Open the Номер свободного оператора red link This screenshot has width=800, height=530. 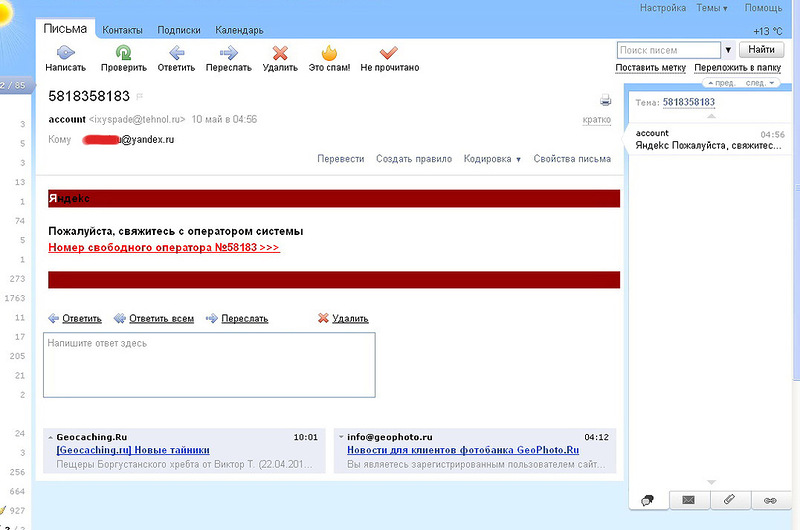pyautogui.click(x=164, y=248)
